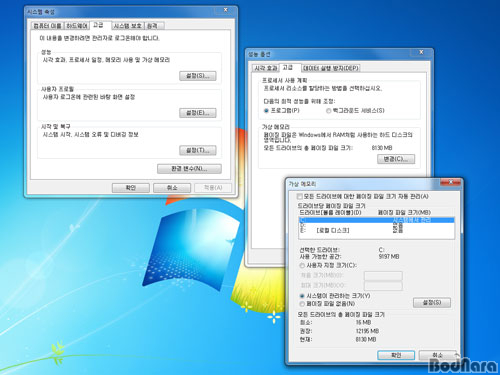This screenshot has width=500, height=375.
Task: Select the E: [로컬 디스크] row
Action: click(377, 230)
